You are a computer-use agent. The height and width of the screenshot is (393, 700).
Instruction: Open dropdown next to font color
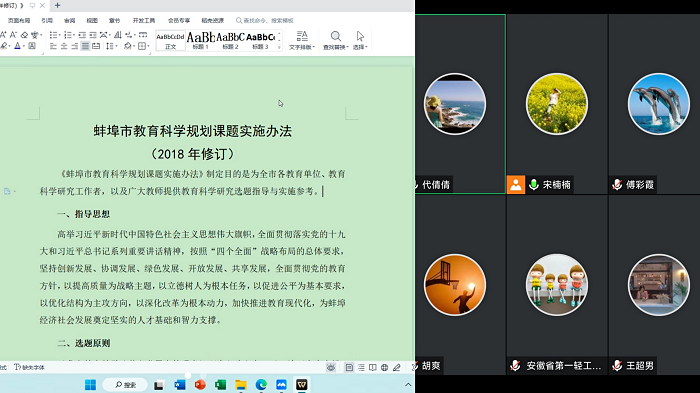click(x=24, y=46)
